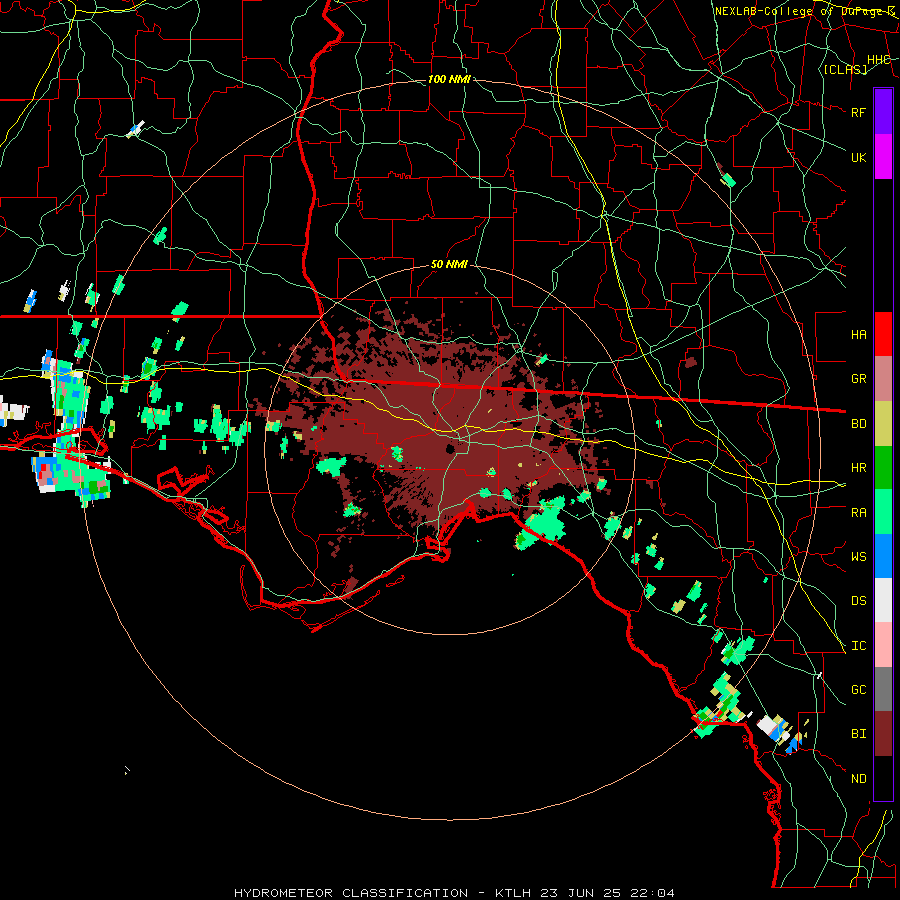Click the DS legend label
Image resolution: width=900 pixels, height=900 pixels.
coord(859,601)
